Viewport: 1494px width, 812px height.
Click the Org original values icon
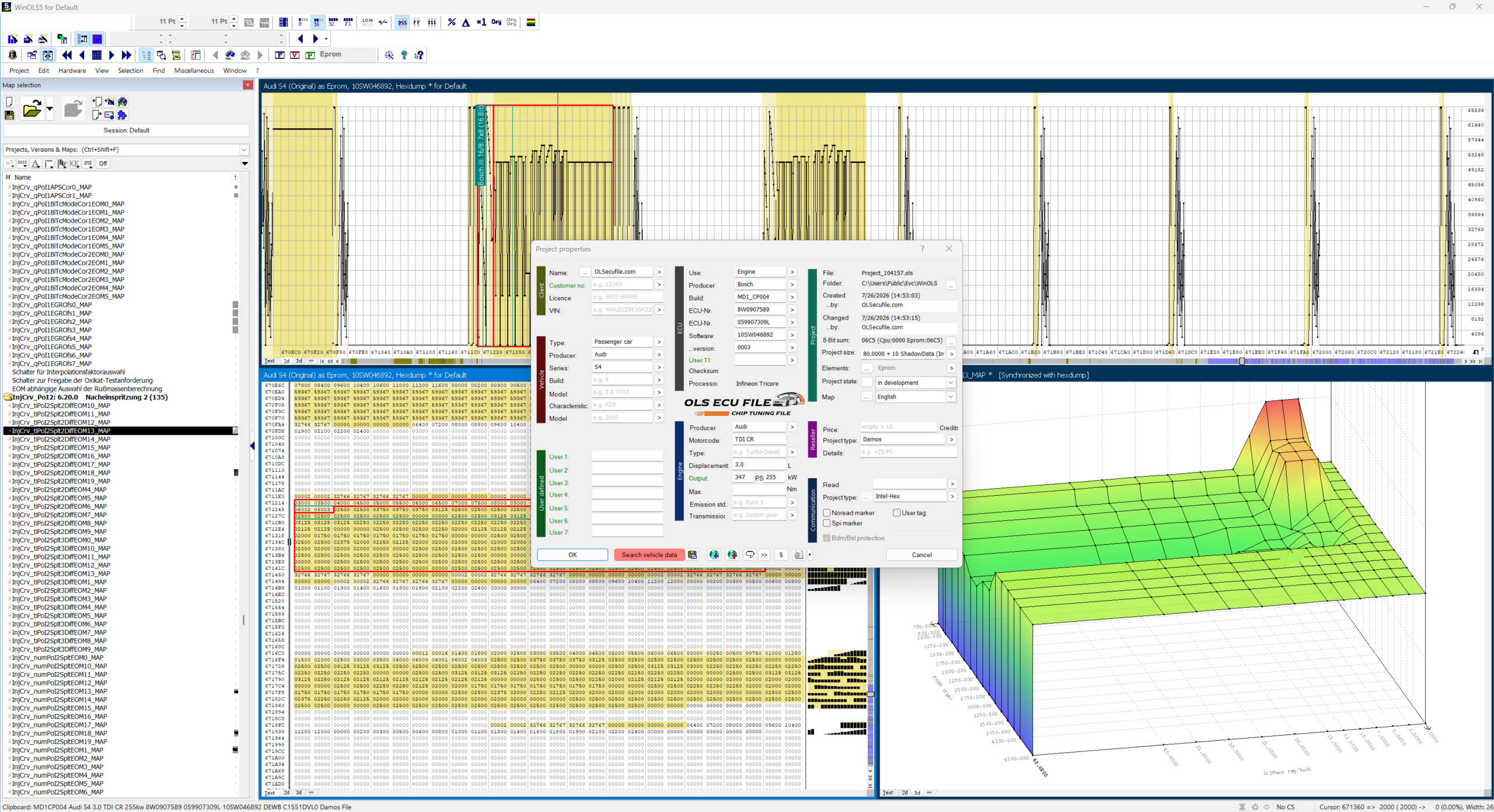(496, 22)
